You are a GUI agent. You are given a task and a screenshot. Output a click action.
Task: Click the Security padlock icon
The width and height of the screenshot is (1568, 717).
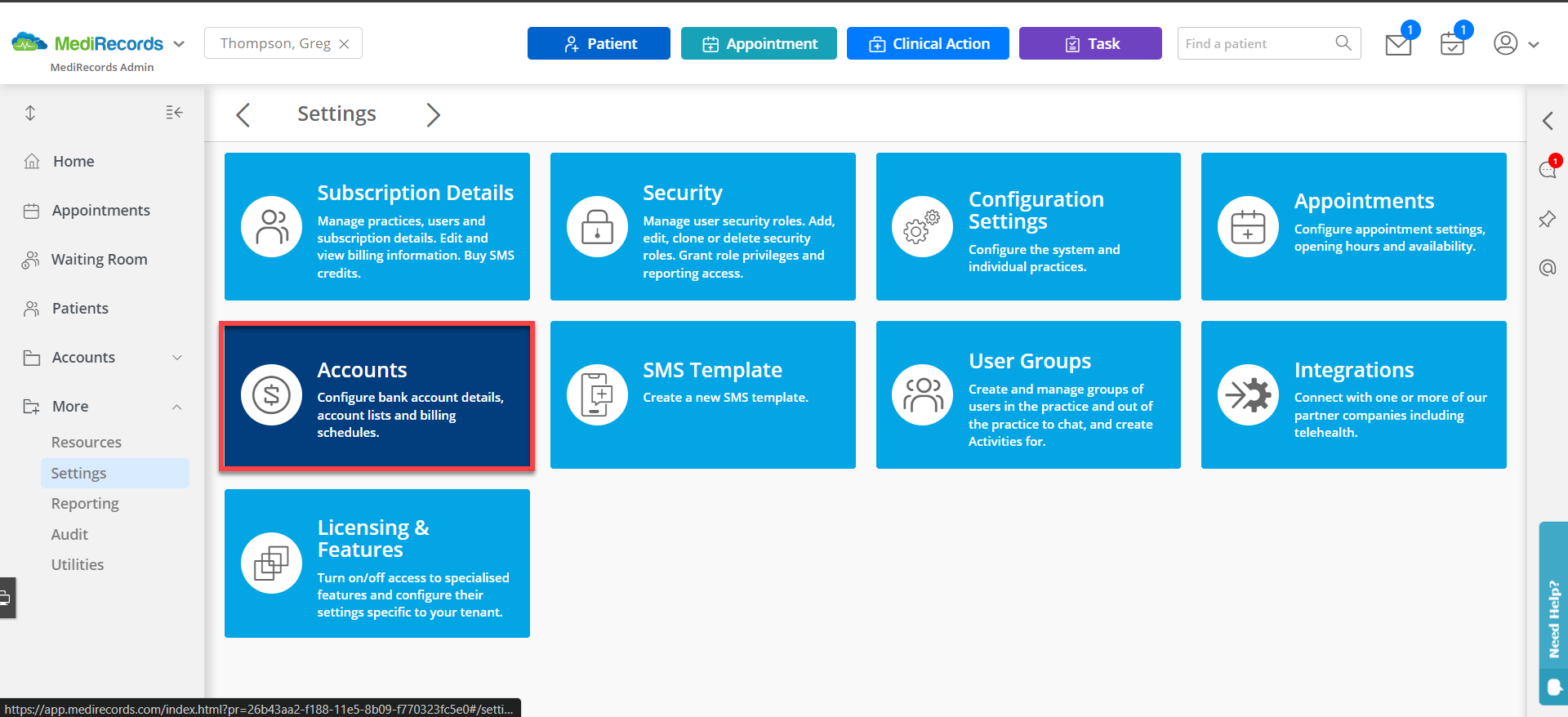point(598,227)
